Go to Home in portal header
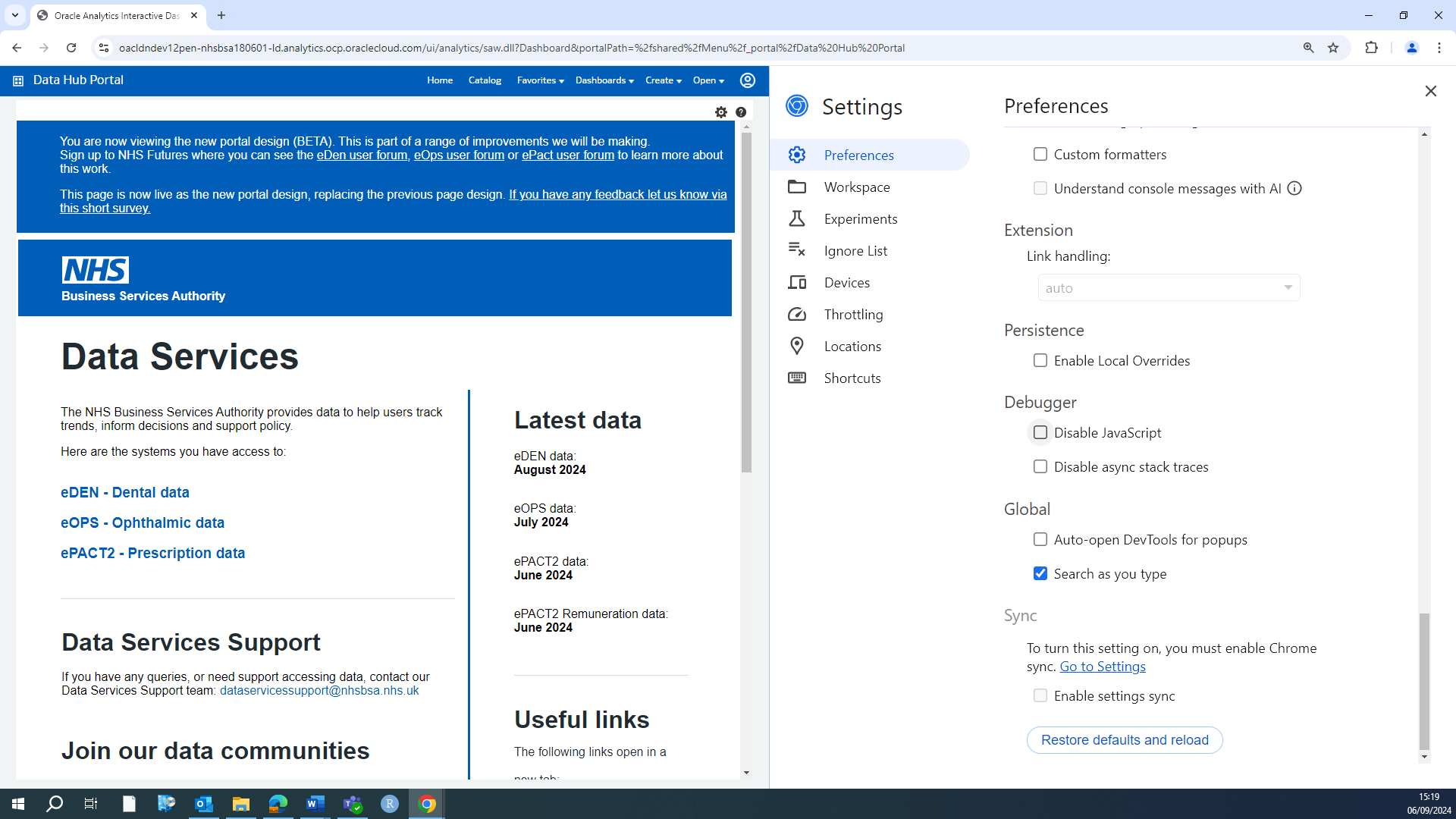The width and height of the screenshot is (1456, 819). pos(440,80)
